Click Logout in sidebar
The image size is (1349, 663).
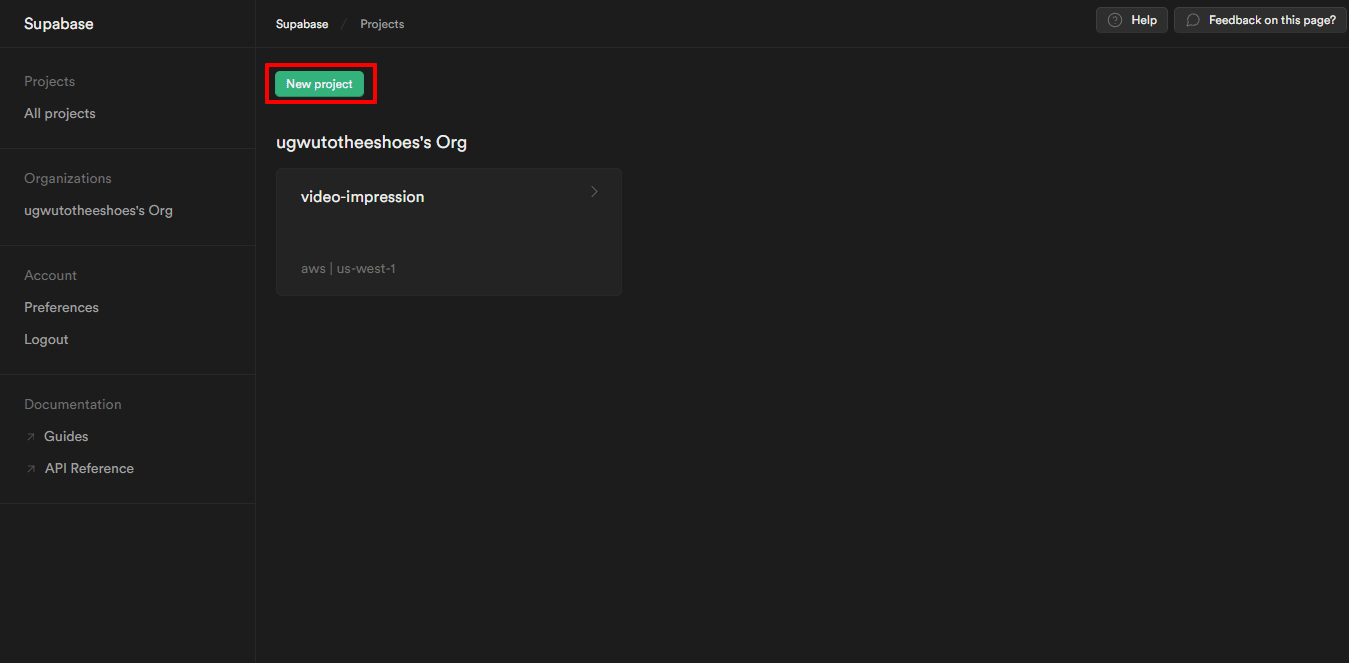tap(46, 339)
